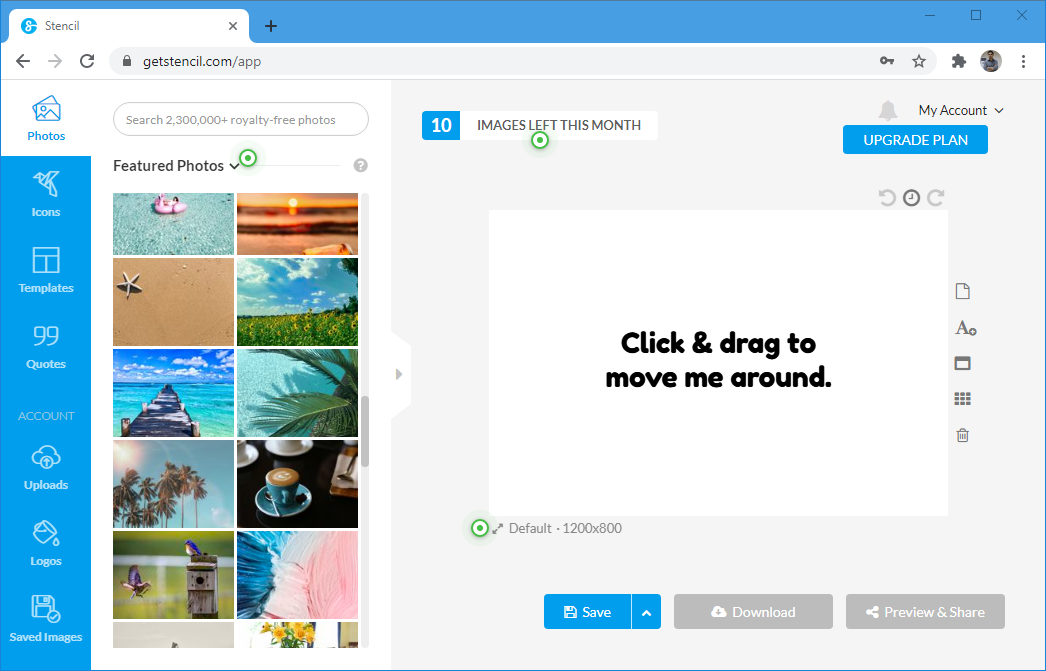Click the trash icon to clear canvas

pyautogui.click(x=963, y=436)
